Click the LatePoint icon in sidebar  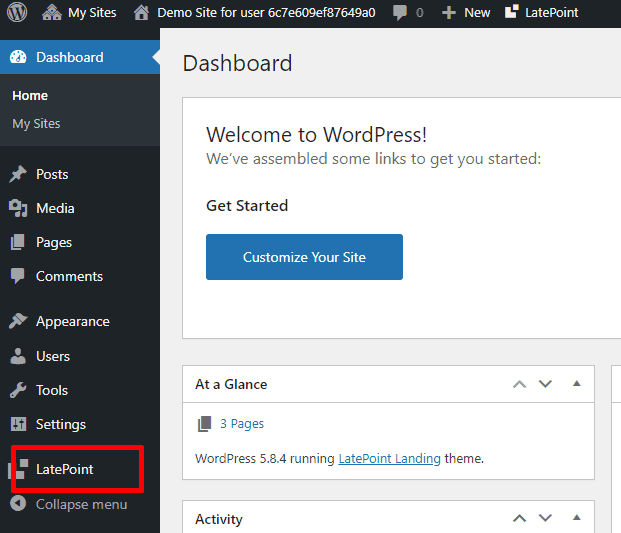click(x=20, y=469)
